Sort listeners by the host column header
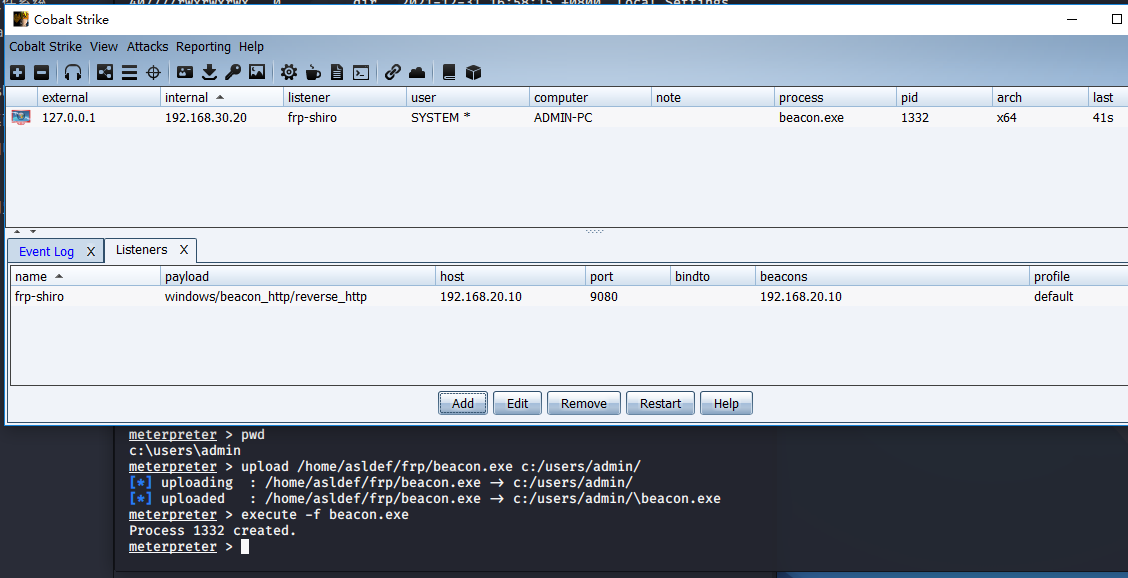Image resolution: width=1128 pixels, height=578 pixels. (511, 276)
